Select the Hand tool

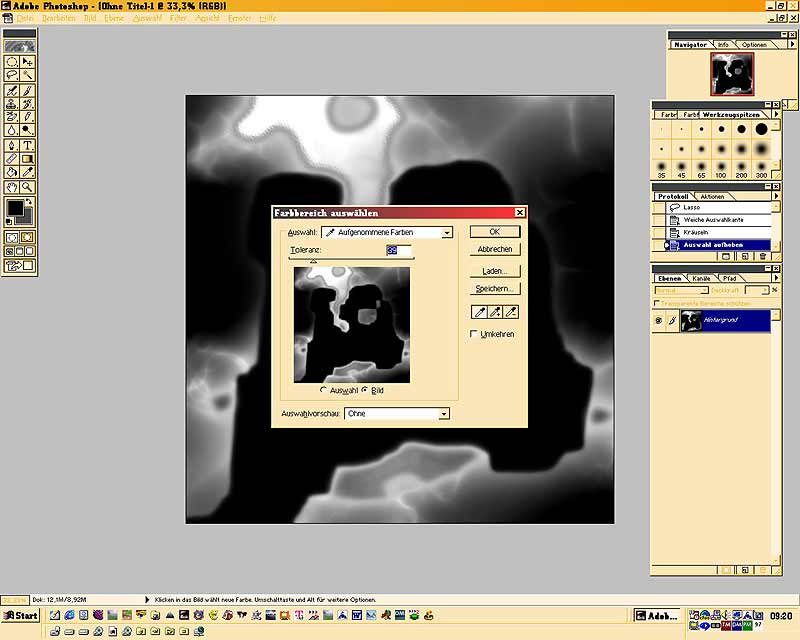11,186
